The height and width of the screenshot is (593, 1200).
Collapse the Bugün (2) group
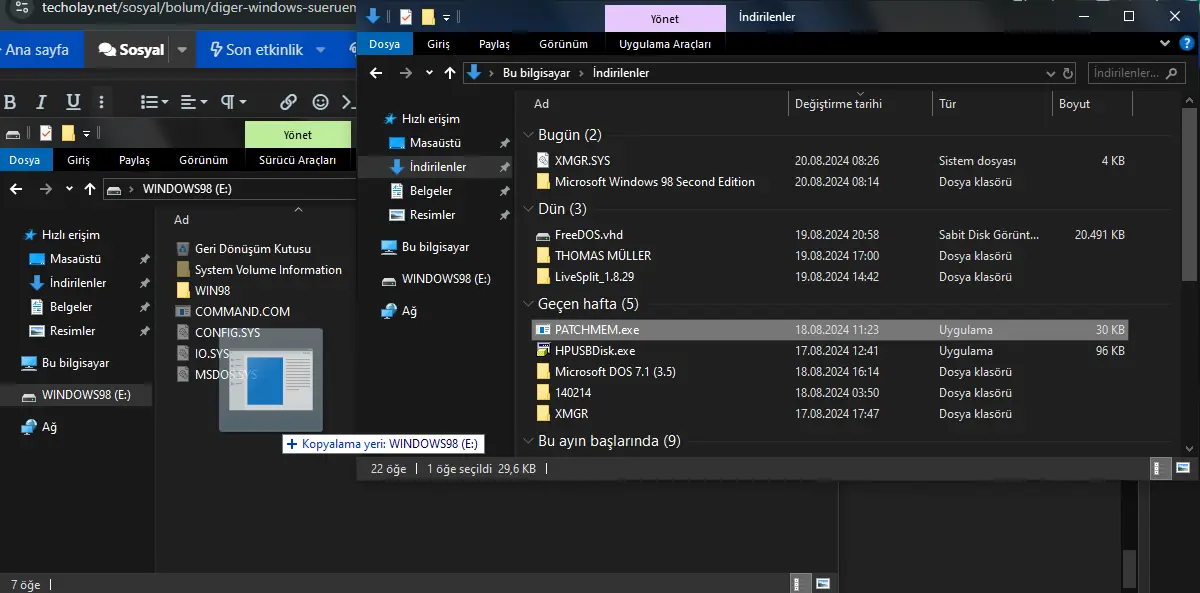point(528,135)
